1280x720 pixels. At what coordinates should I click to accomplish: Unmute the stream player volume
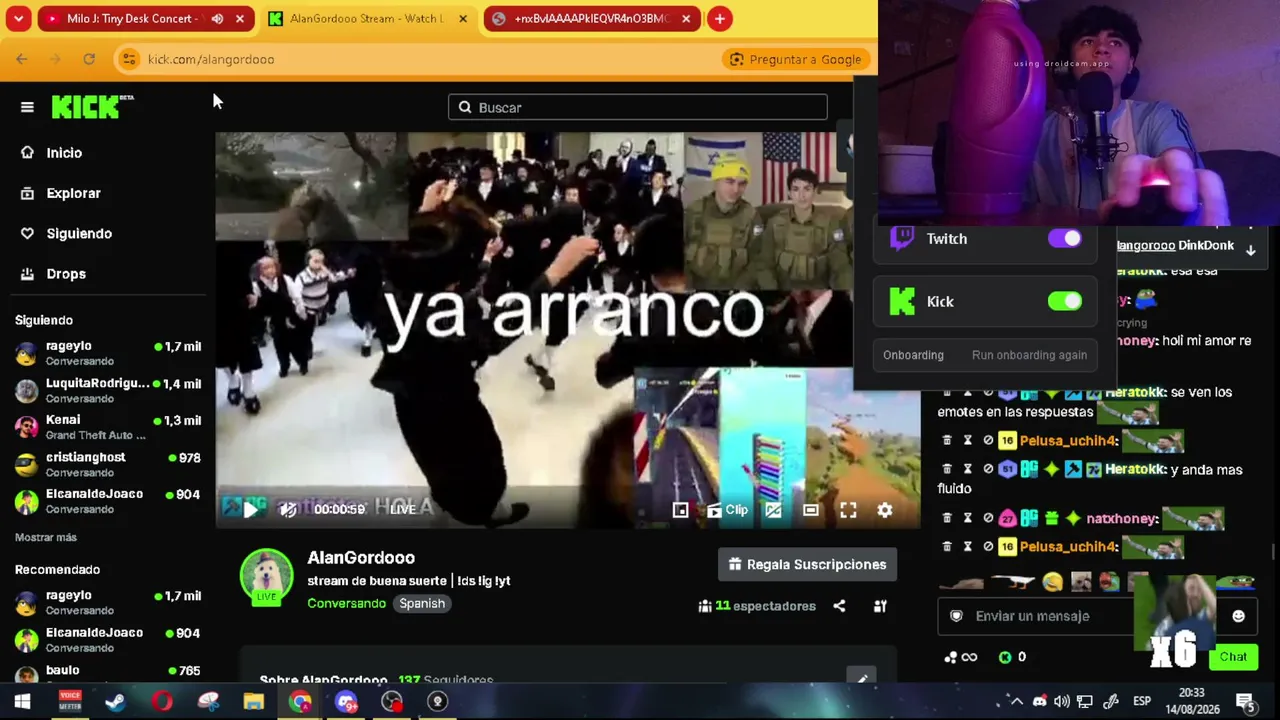coord(288,509)
